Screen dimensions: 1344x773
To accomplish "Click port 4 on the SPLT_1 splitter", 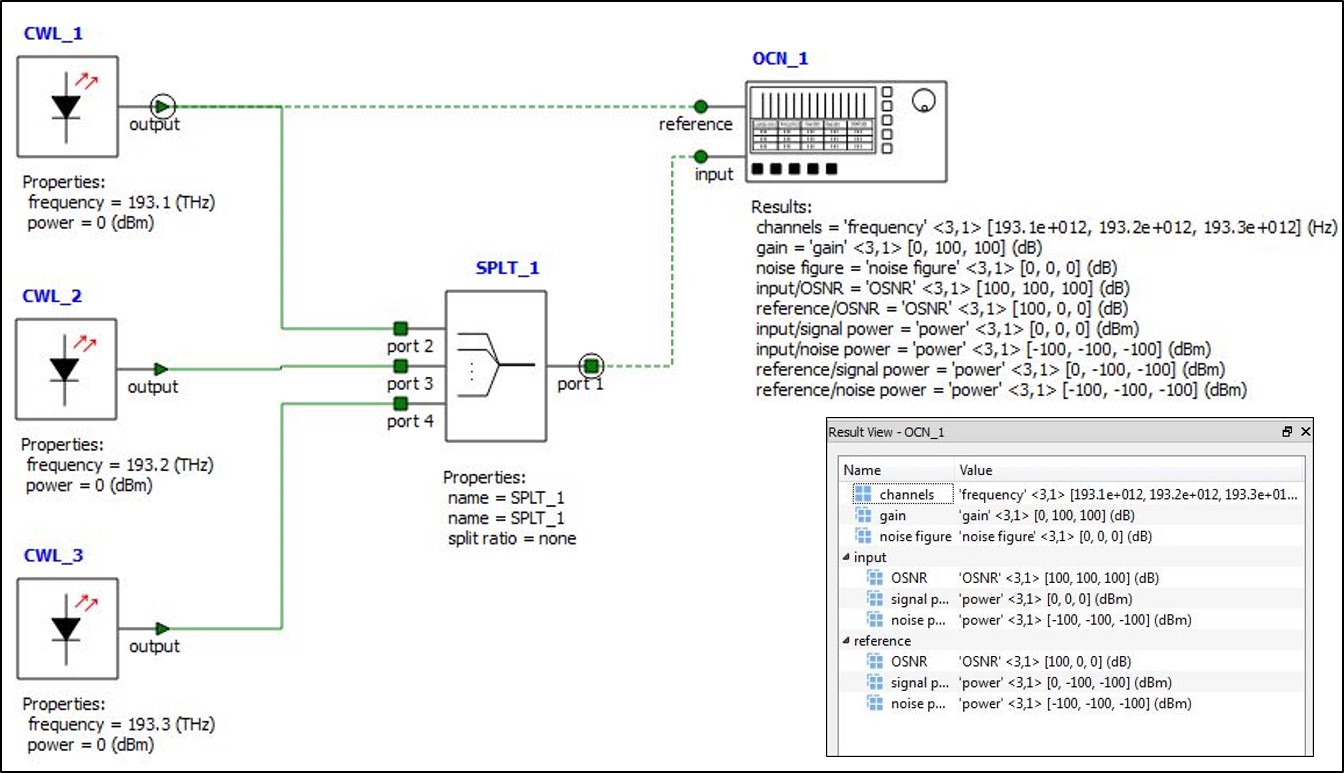I will [x=401, y=403].
